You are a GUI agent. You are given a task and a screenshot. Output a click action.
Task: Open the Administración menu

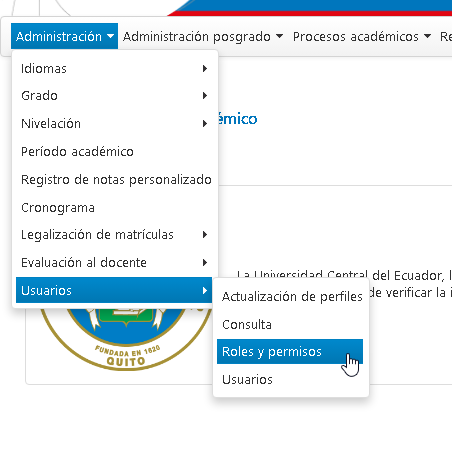pyautogui.click(x=64, y=36)
